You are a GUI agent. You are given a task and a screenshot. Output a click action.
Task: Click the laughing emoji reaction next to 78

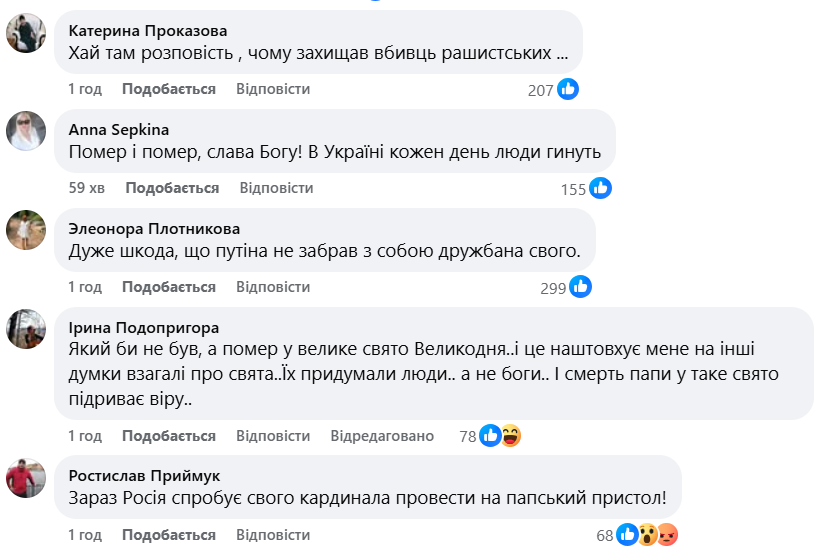point(511,436)
